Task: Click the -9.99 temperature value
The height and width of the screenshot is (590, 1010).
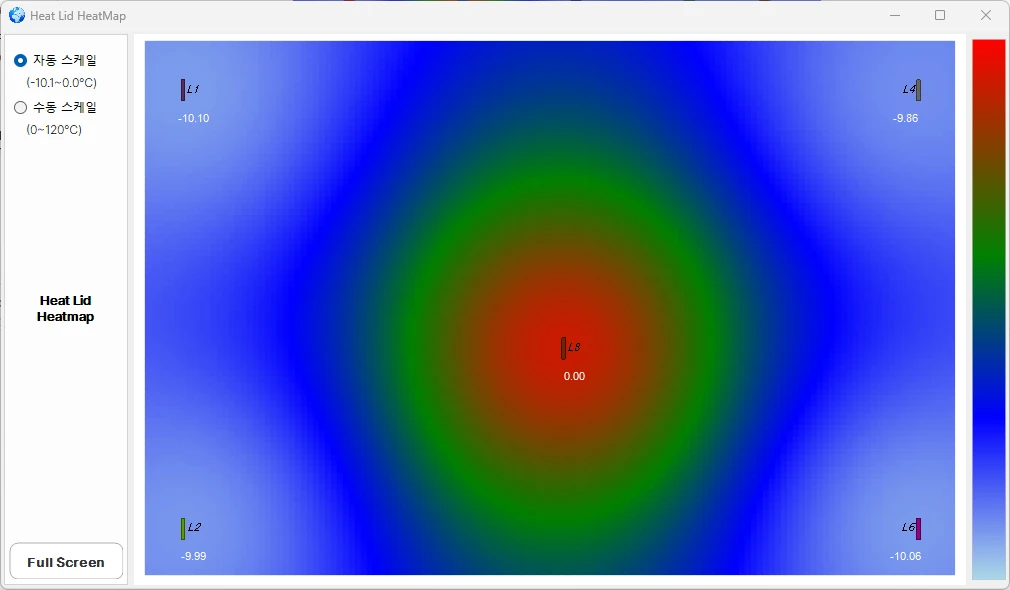Action: 193,557
